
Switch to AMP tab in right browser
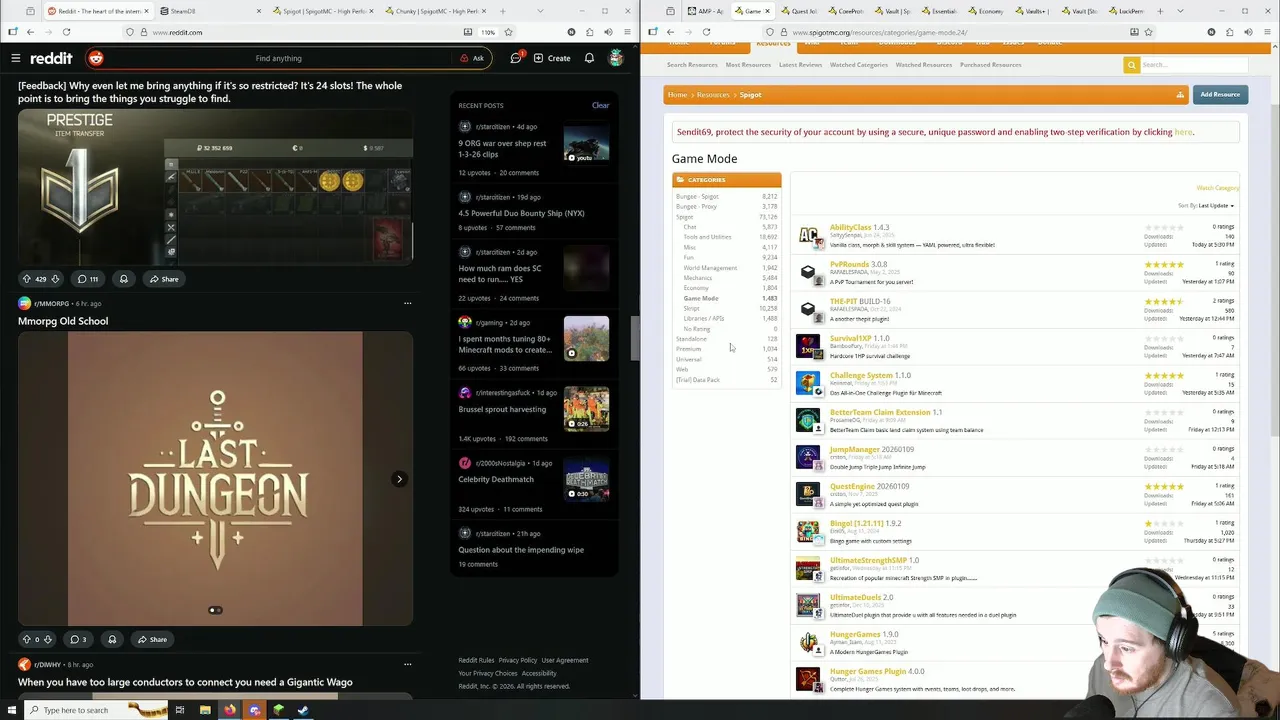[706, 11]
